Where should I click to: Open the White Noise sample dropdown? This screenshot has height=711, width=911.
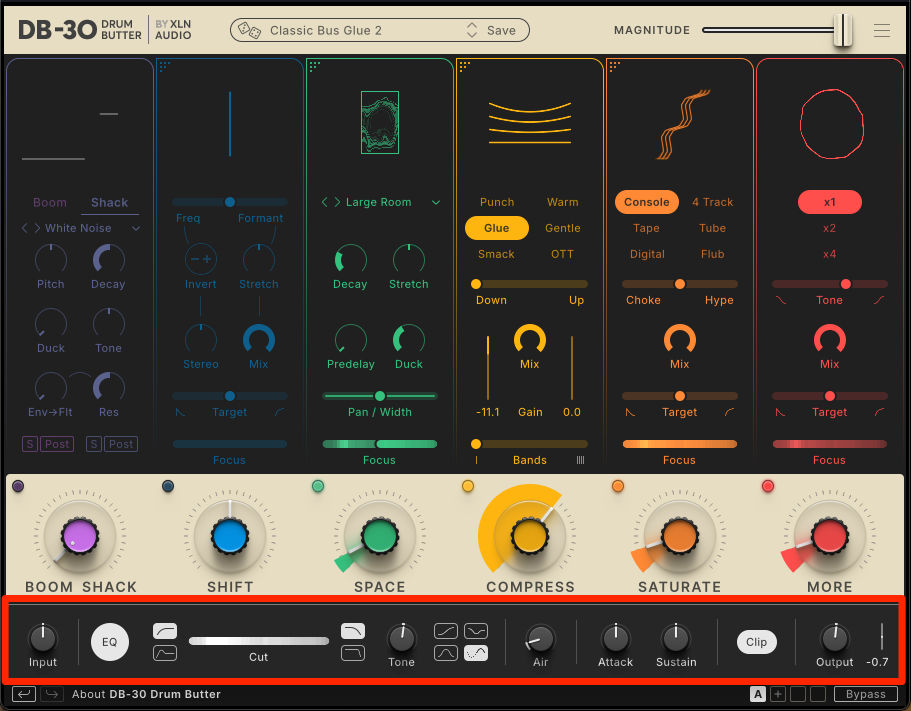coord(136,229)
